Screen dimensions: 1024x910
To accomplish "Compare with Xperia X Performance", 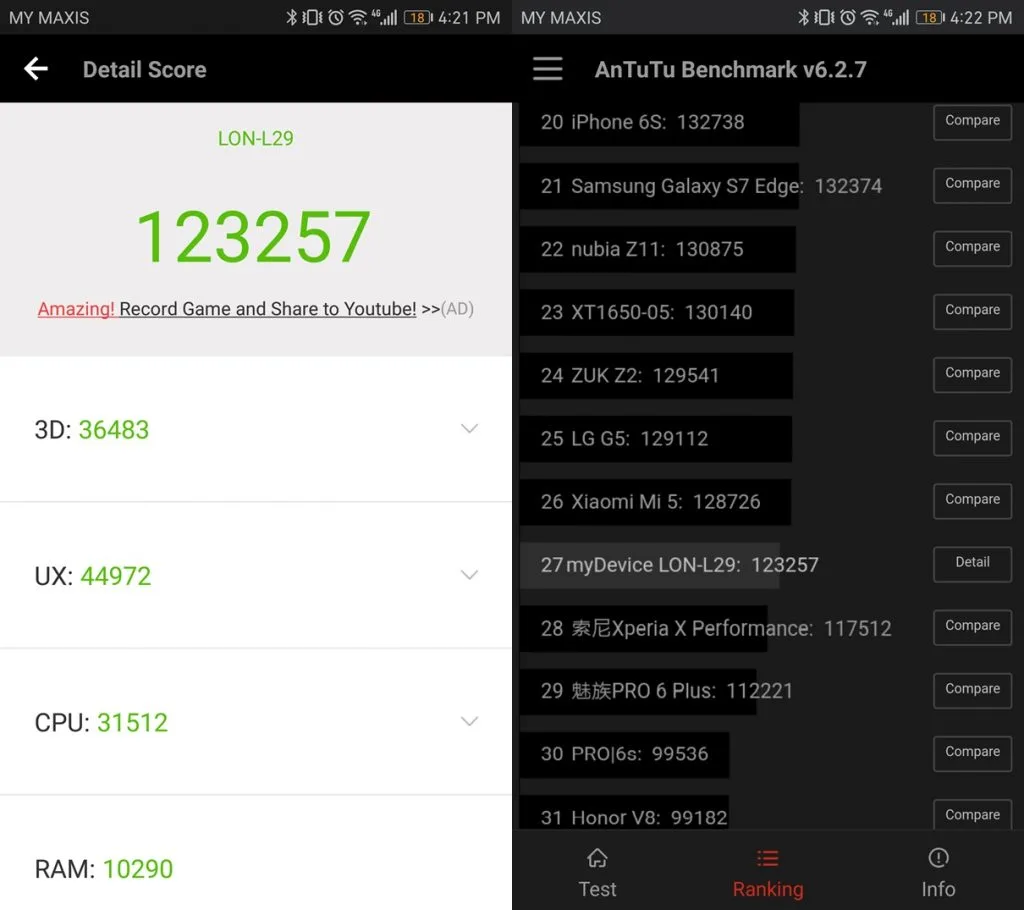I will [972, 626].
